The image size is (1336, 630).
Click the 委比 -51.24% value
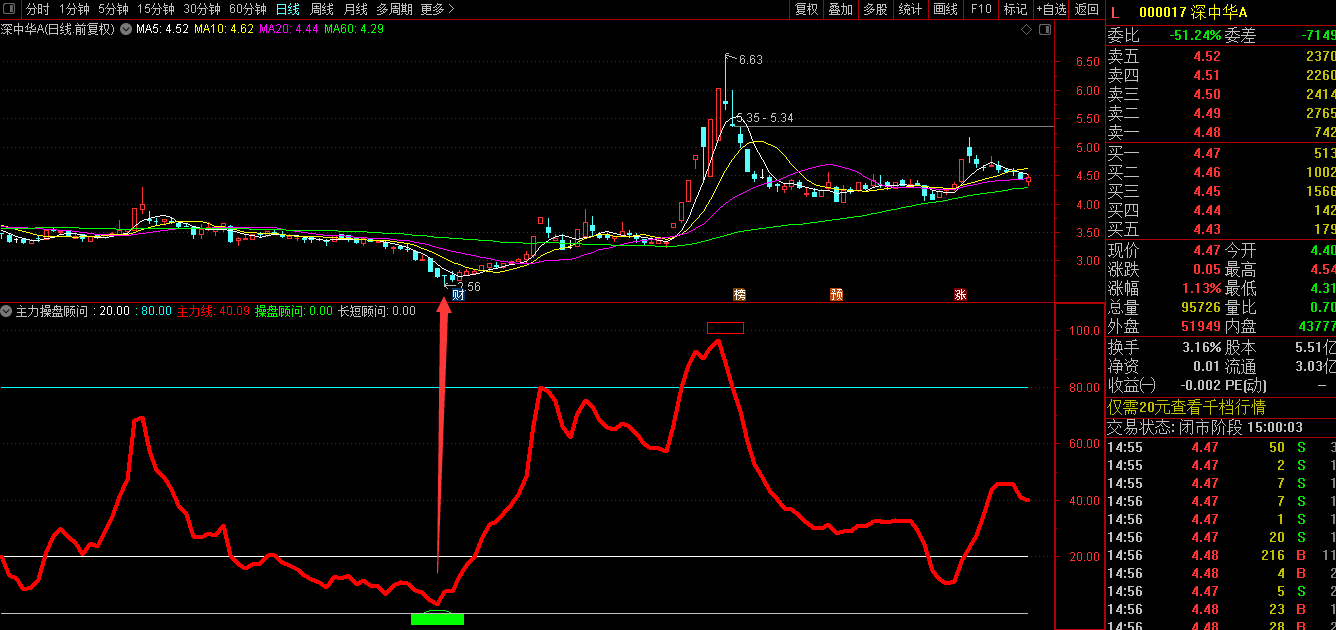click(1196, 35)
